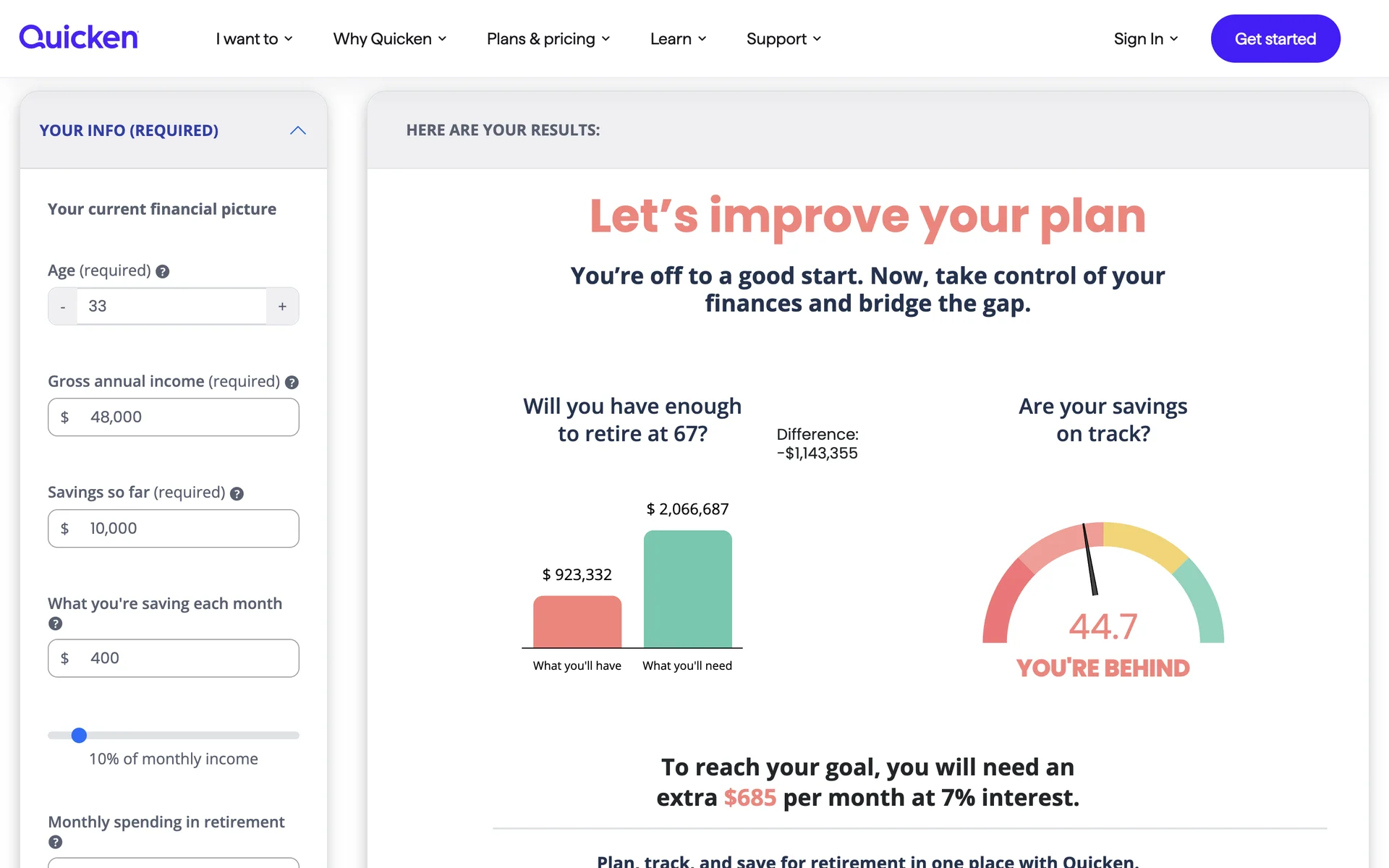The height and width of the screenshot is (868, 1389).
Task: Open the I want to menu
Action: click(254, 39)
